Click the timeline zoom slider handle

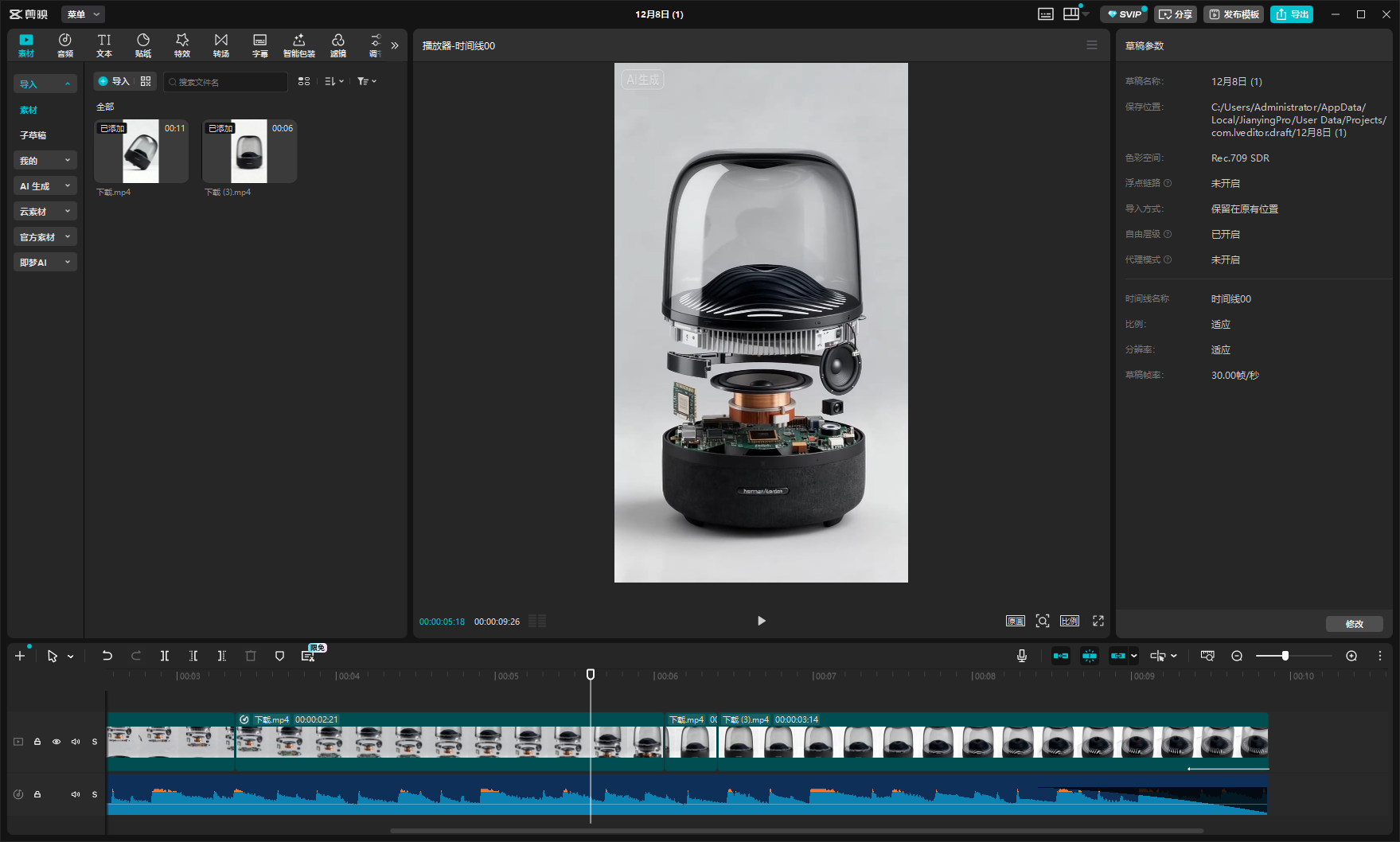click(x=1285, y=656)
